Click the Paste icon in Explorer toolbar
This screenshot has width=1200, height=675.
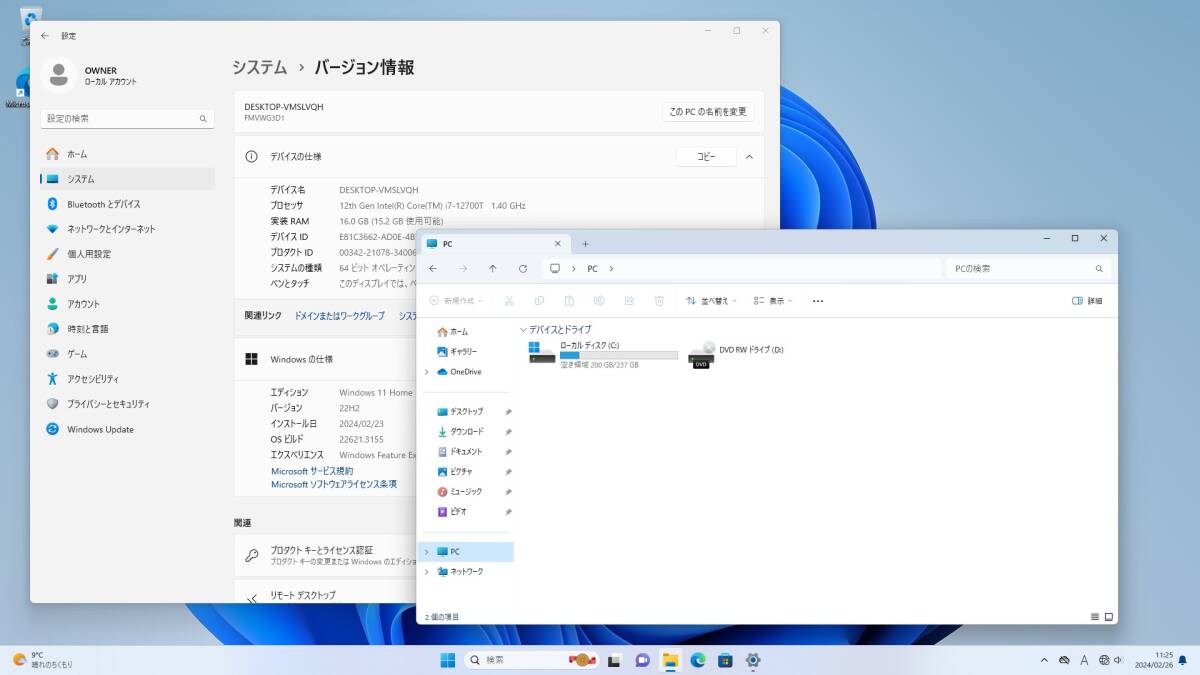(570, 301)
